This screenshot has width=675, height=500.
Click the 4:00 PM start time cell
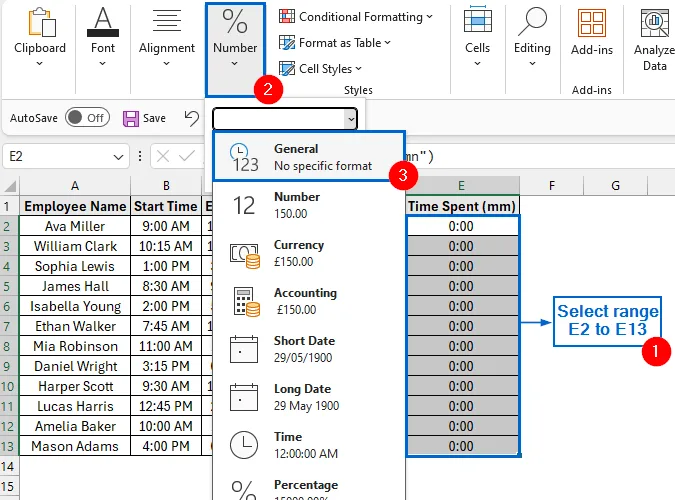point(166,446)
